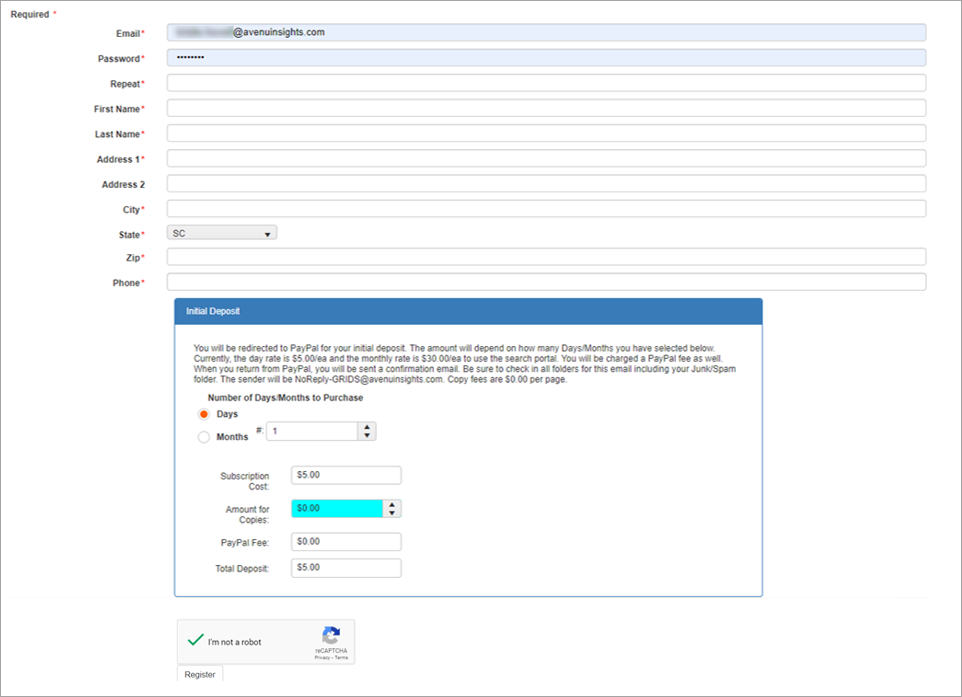Screen dimensions: 962x697
Task: Click the highlighted Amount for Copies field
Action: pos(337,508)
